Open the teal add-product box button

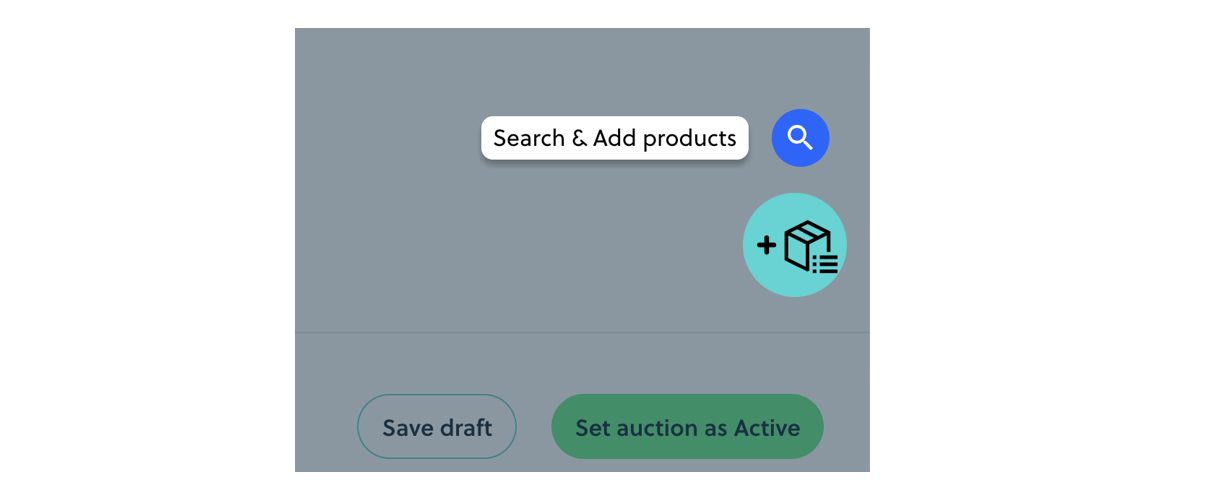coord(795,245)
